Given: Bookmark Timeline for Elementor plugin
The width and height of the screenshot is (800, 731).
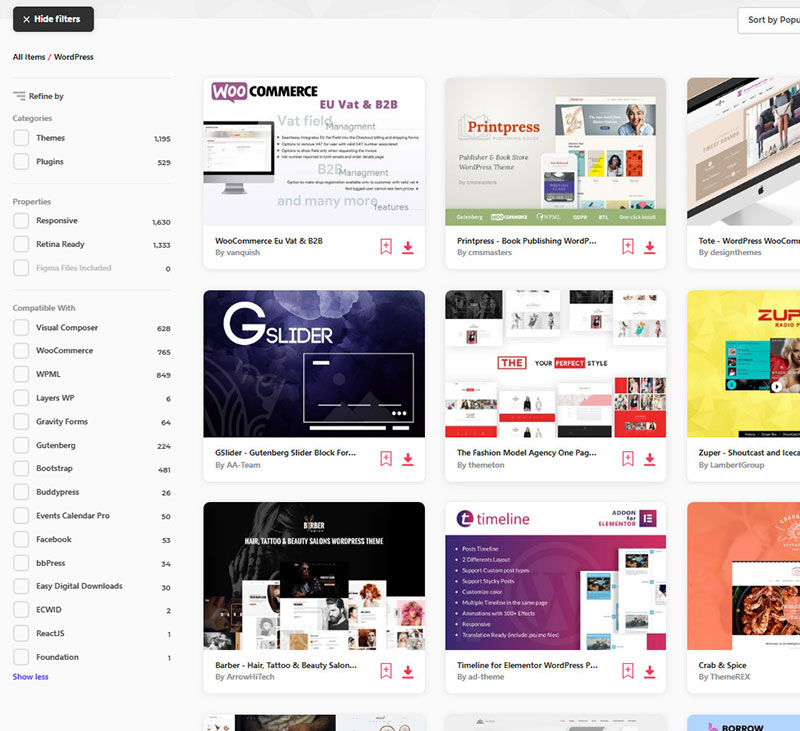Looking at the screenshot, I should tap(628, 671).
